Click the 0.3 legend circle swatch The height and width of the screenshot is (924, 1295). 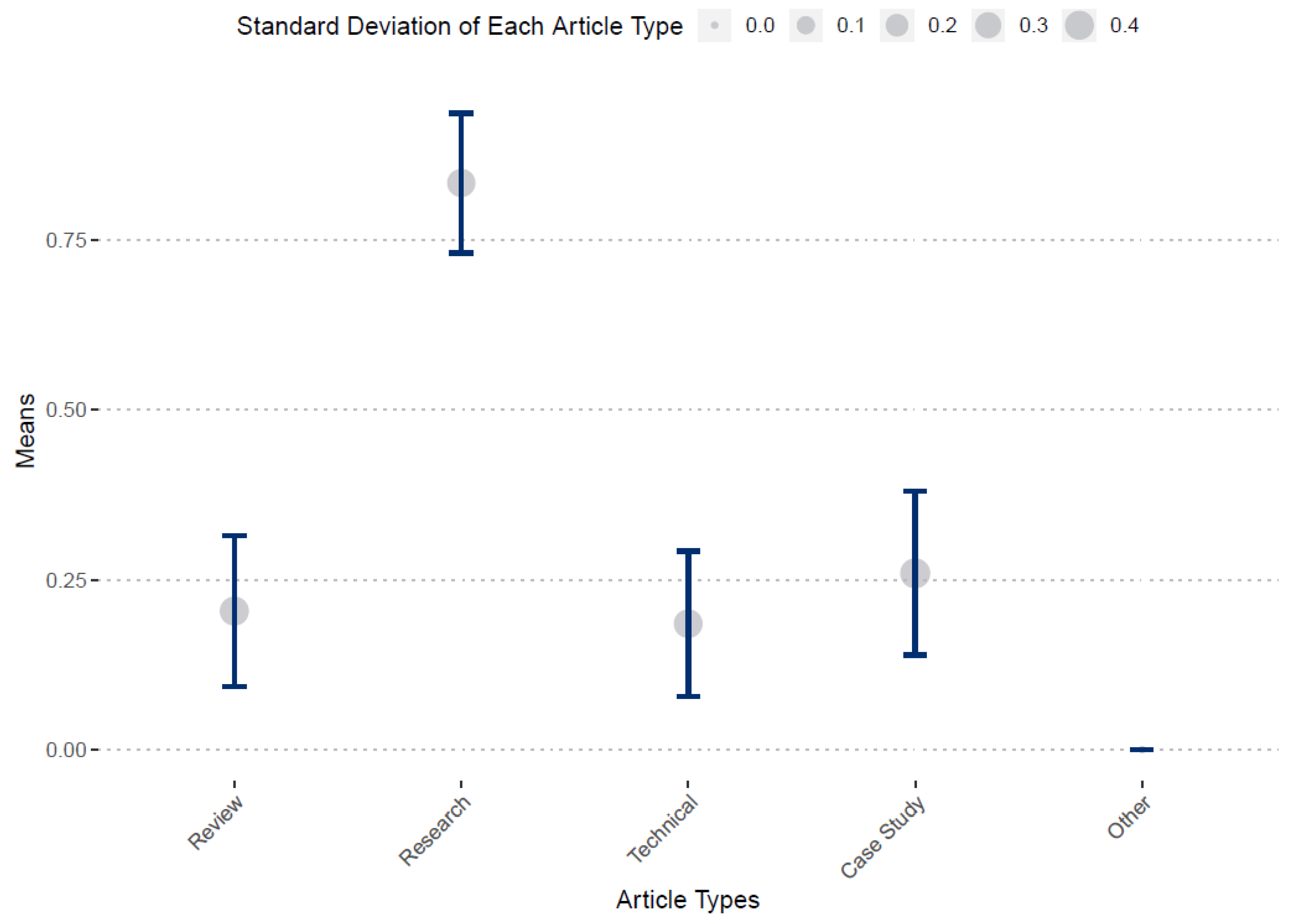pyautogui.click(x=988, y=26)
